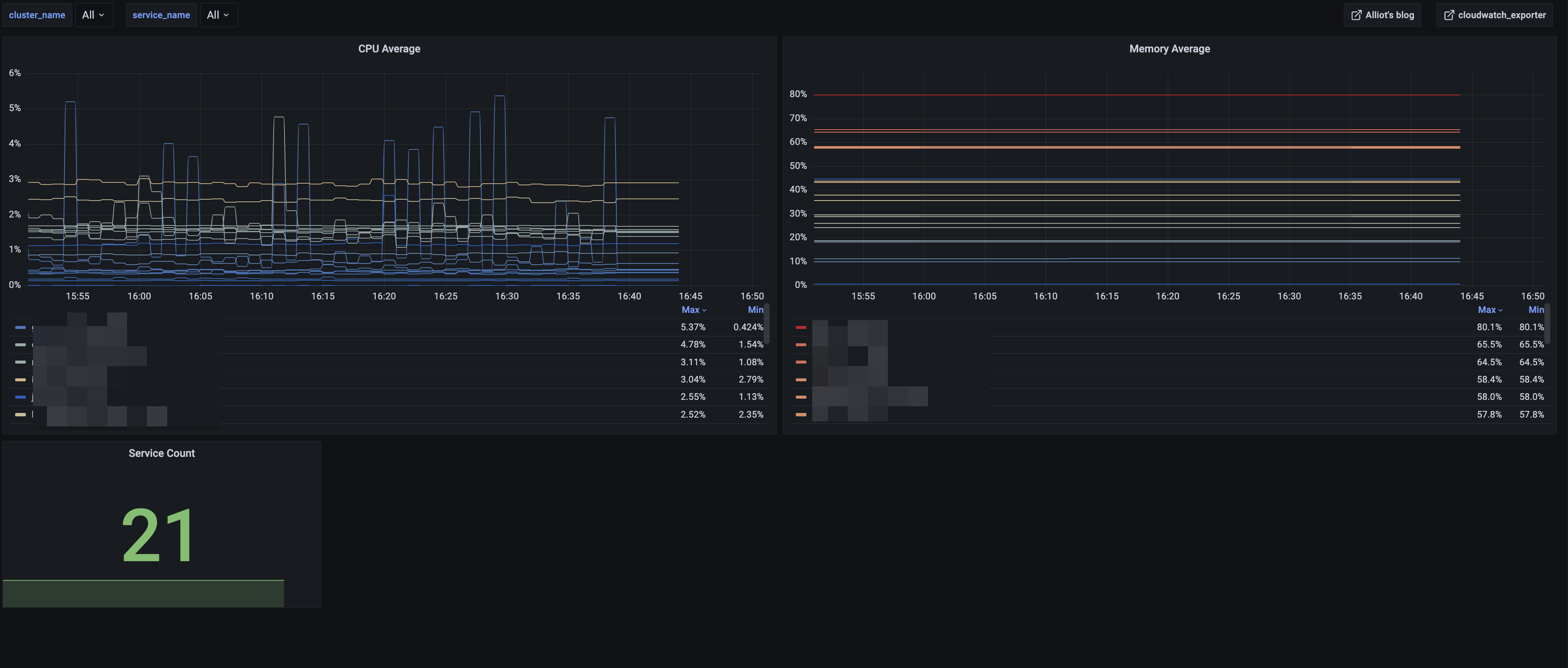Viewport: 1568px width, 668px height.
Task: Open the Memory Average panel title menu
Action: (x=1169, y=49)
